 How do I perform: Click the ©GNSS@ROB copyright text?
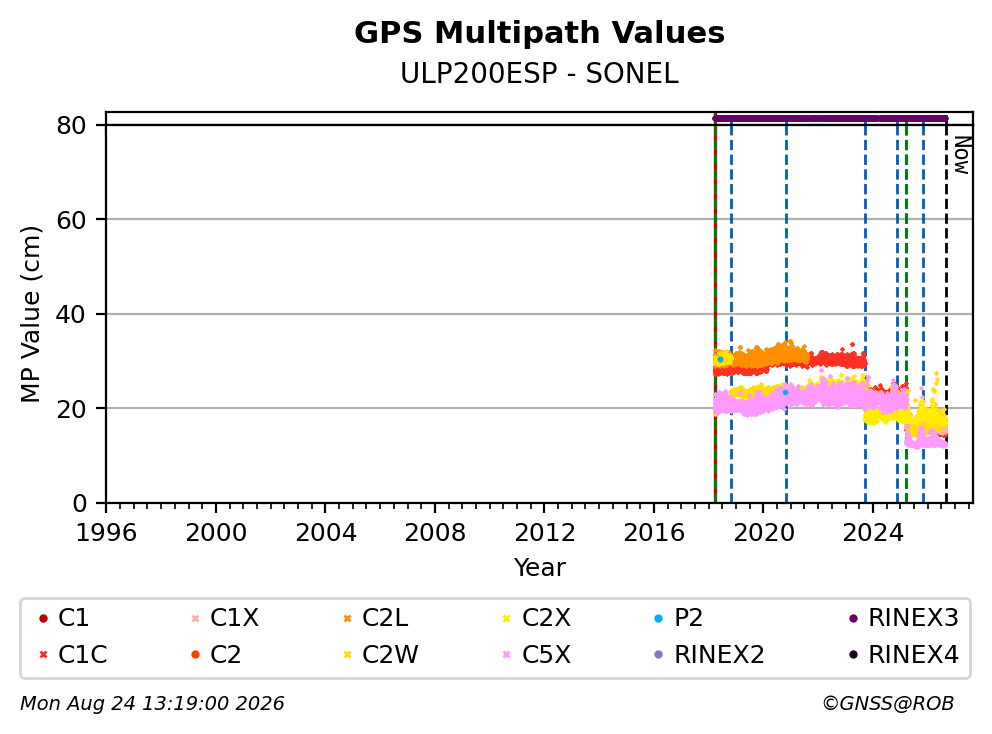pyautogui.click(x=888, y=704)
